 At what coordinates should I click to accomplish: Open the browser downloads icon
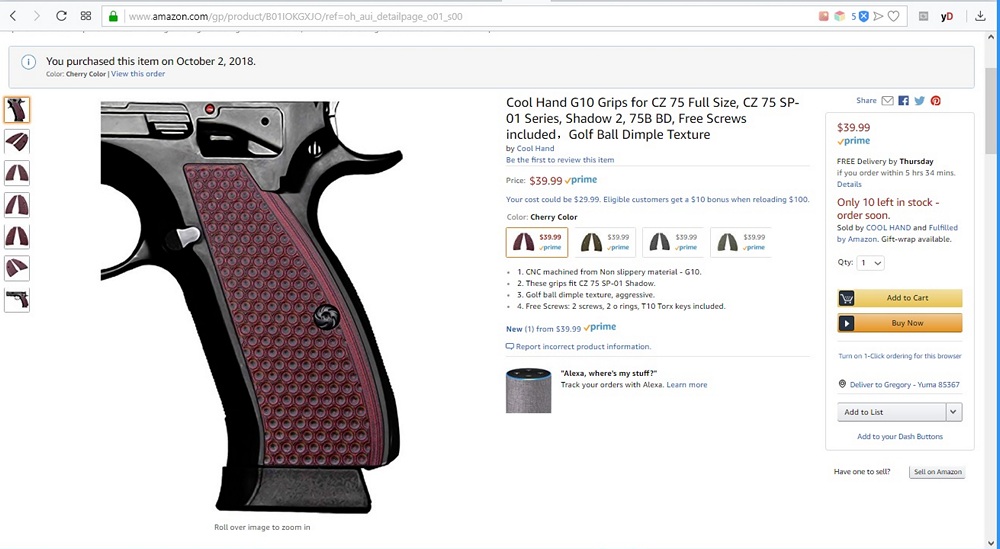click(980, 16)
